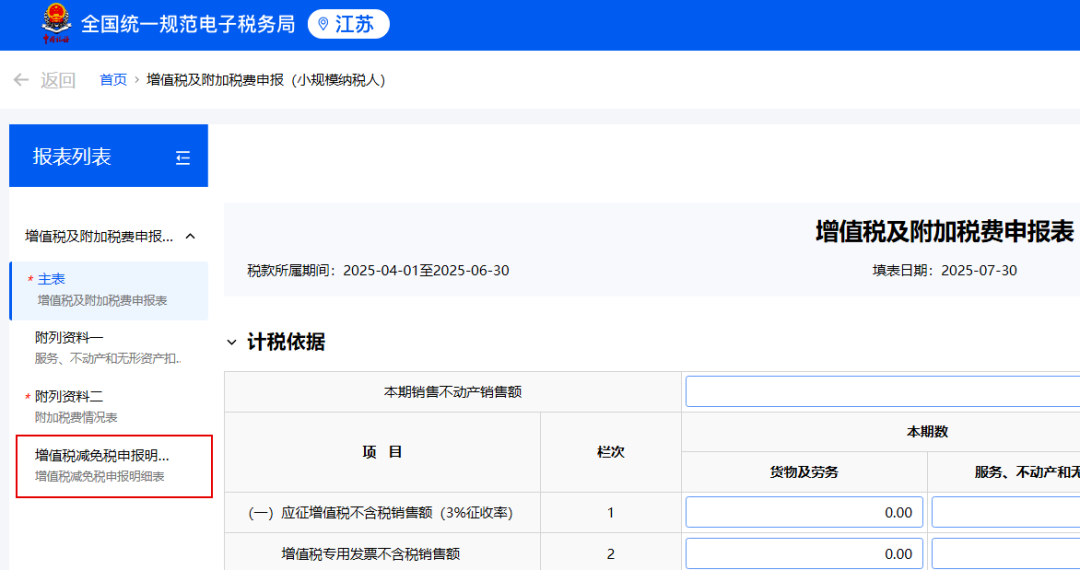The image size is (1080, 570).
Task: Go back using the 返回 label
Action: (x=58, y=80)
